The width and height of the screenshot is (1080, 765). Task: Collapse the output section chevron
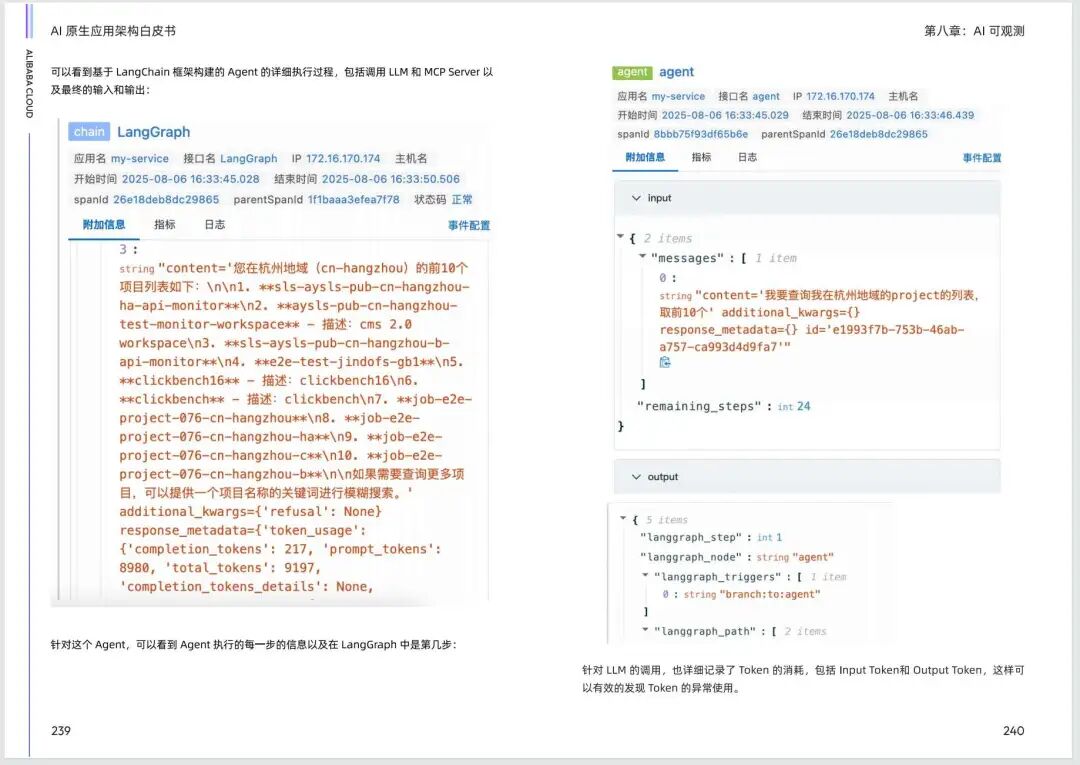coord(636,476)
